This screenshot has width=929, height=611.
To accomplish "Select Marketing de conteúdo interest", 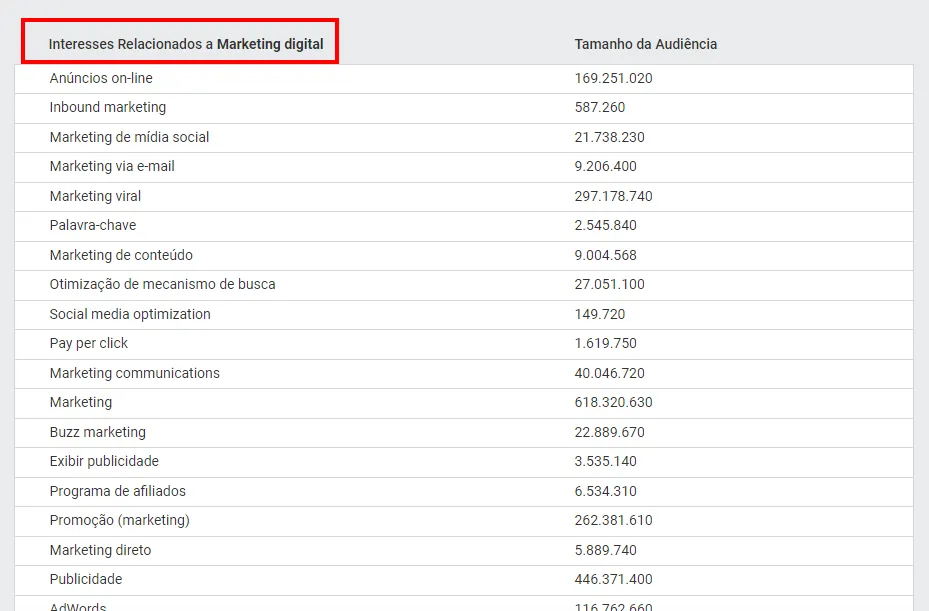I will point(120,255).
